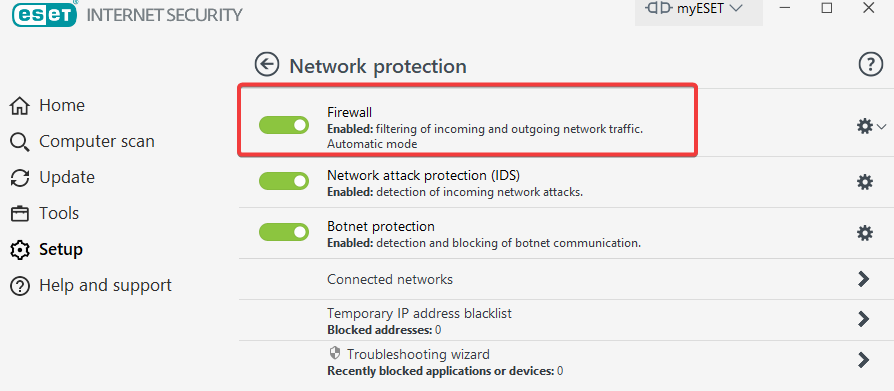The height and width of the screenshot is (391, 894).
Task: Click the Troubleshooting wizard shield icon
Action: (335, 353)
